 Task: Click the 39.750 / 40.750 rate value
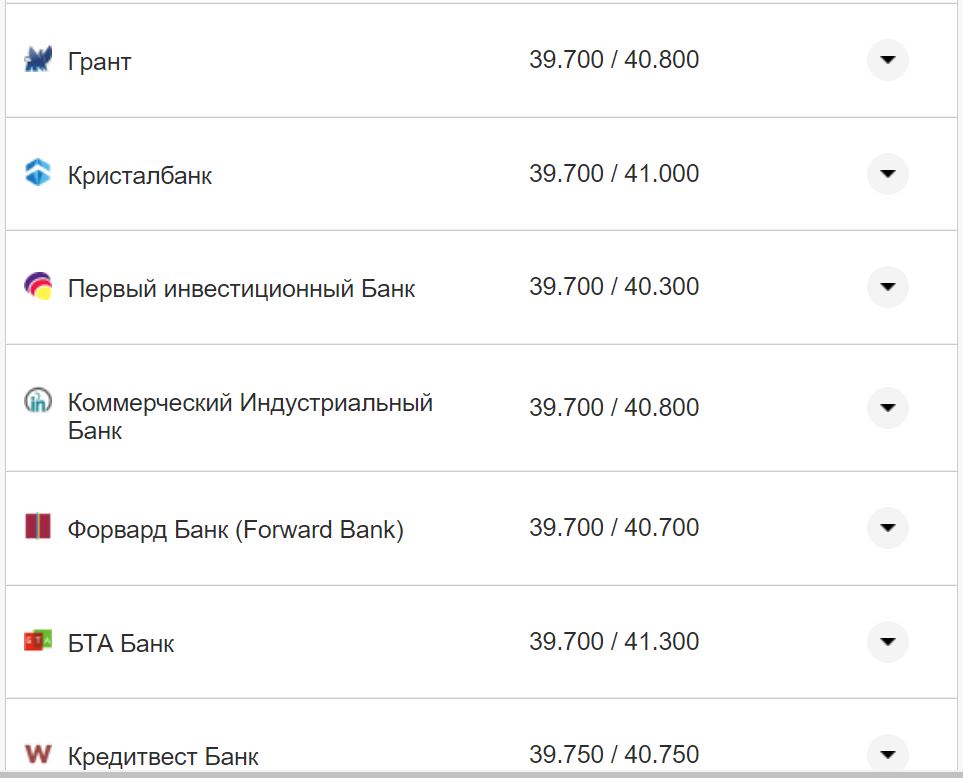pyautogui.click(x=616, y=755)
